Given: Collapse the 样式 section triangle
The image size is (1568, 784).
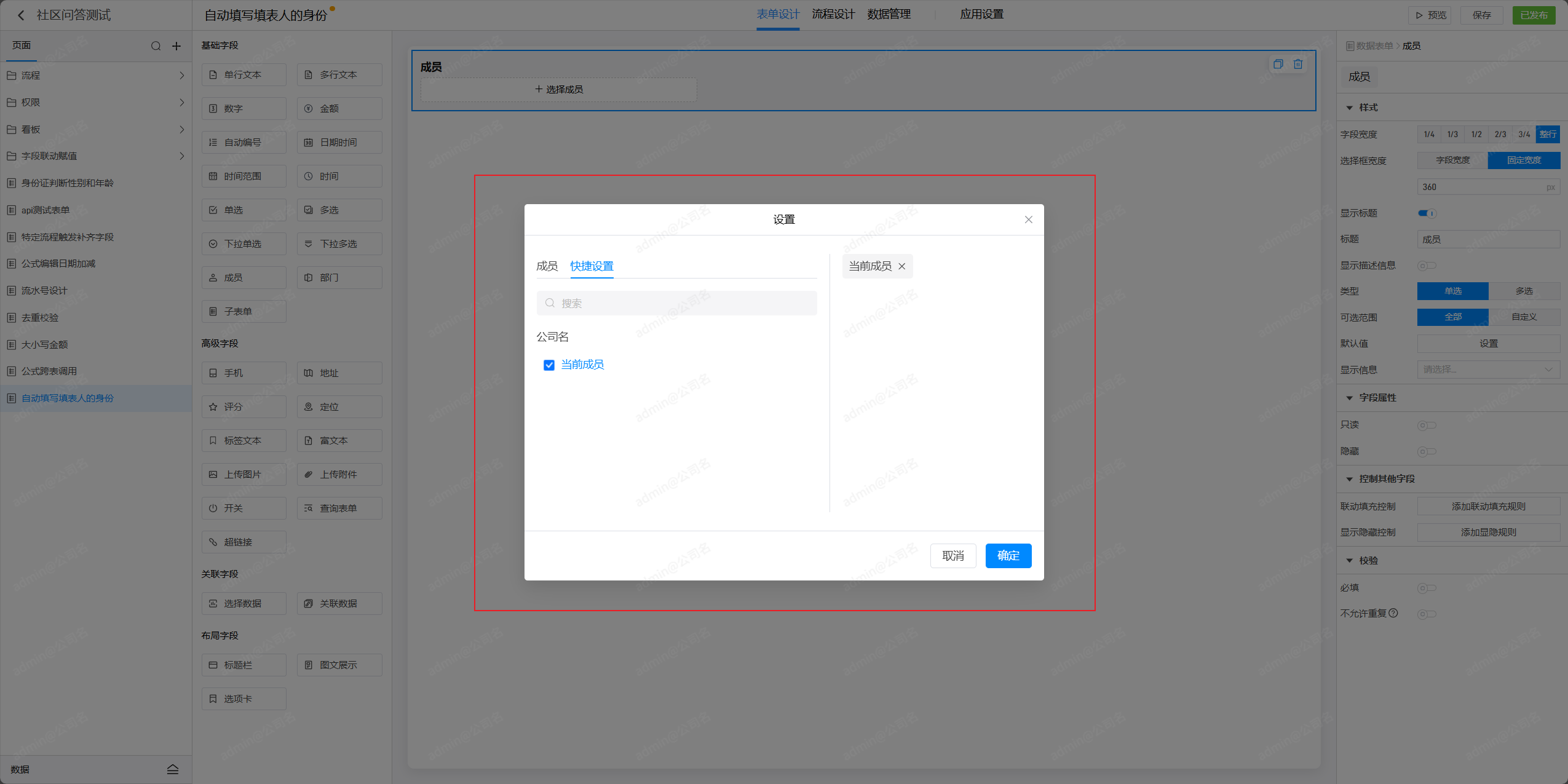Looking at the screenshot, I should pyautogui.click(x=1349, y=108).
